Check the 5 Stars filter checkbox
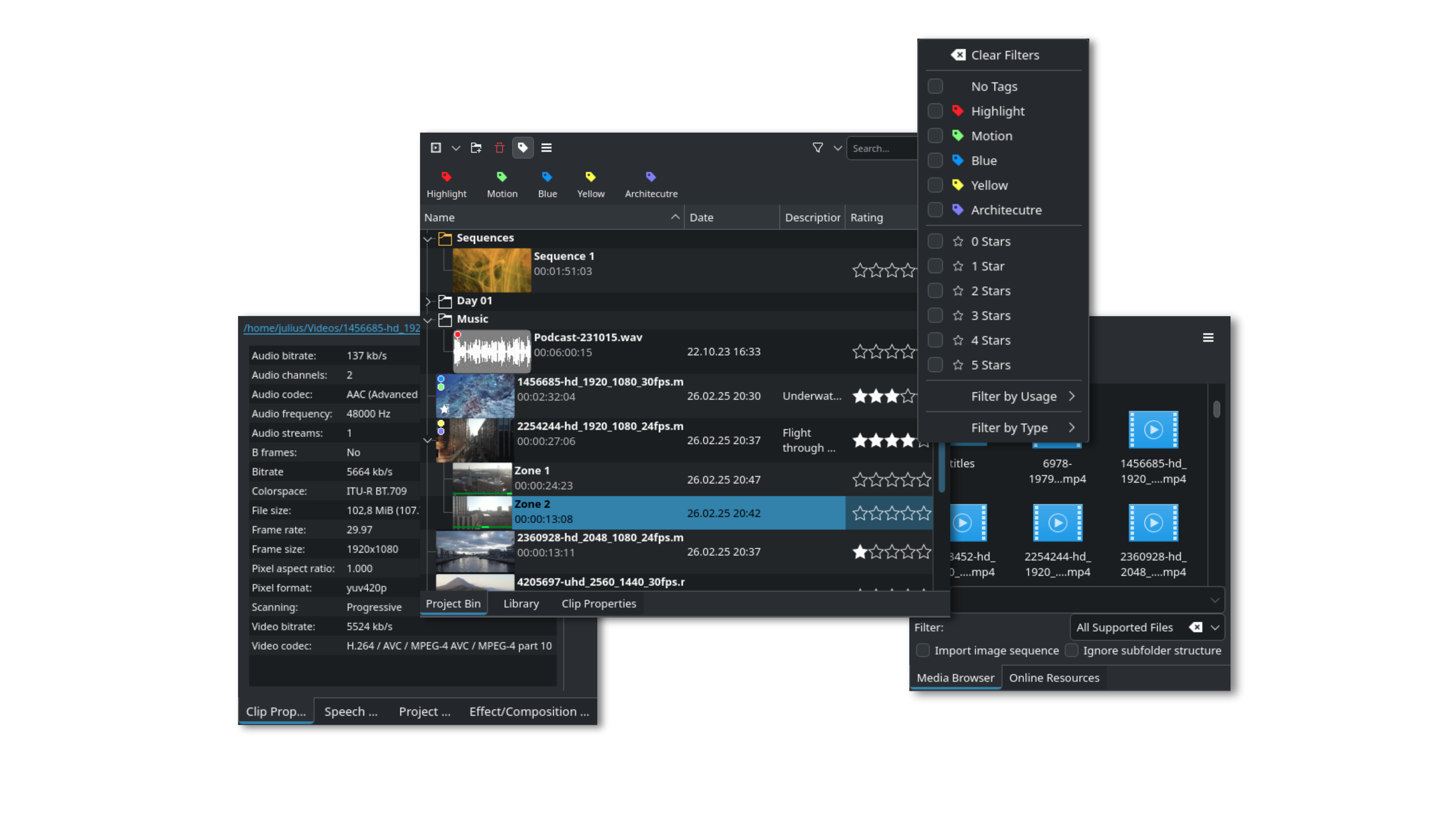 pyautogui.click(x=935, y=365)
